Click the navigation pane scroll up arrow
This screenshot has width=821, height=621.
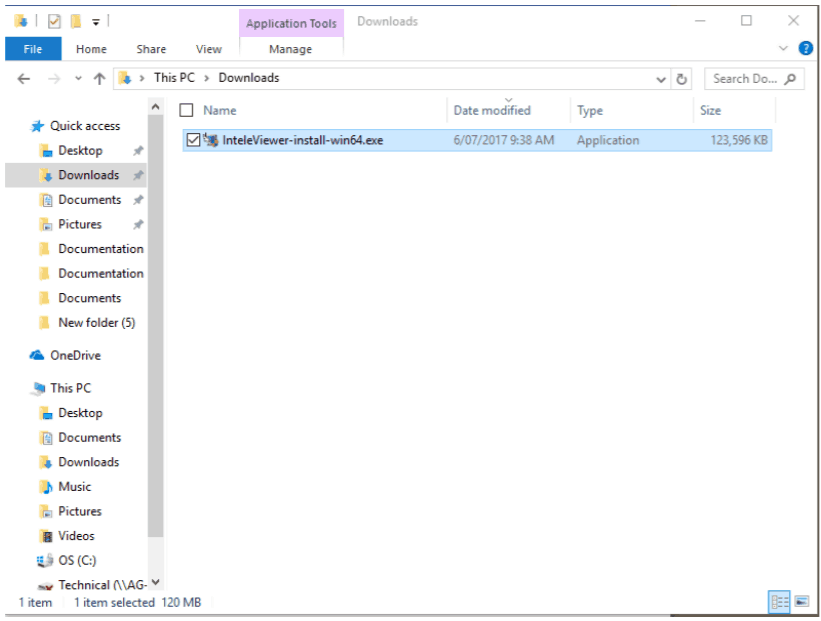pos(155,107)
